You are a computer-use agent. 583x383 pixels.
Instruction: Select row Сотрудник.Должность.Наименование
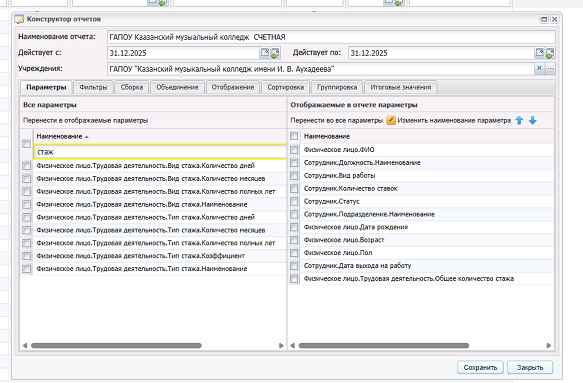(421, 162)
